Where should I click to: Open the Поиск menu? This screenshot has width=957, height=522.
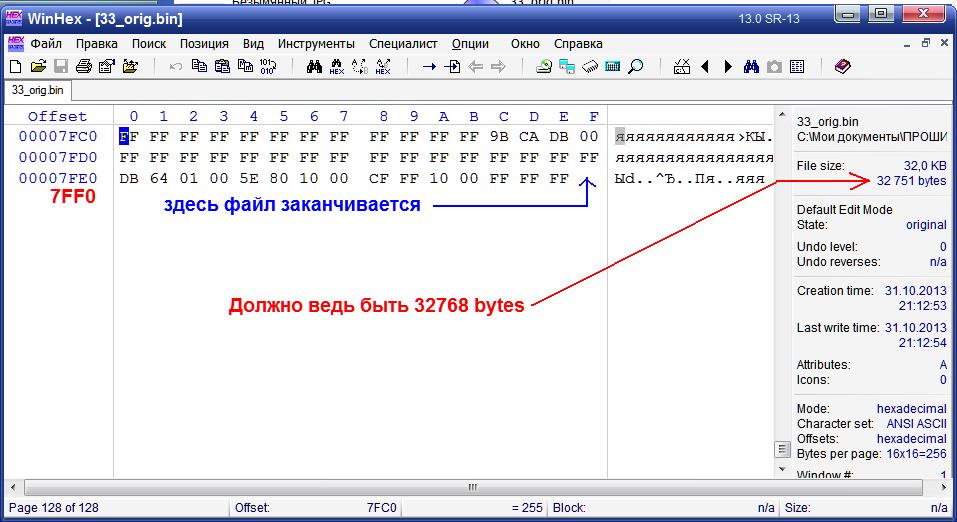[x=149, y=44]
